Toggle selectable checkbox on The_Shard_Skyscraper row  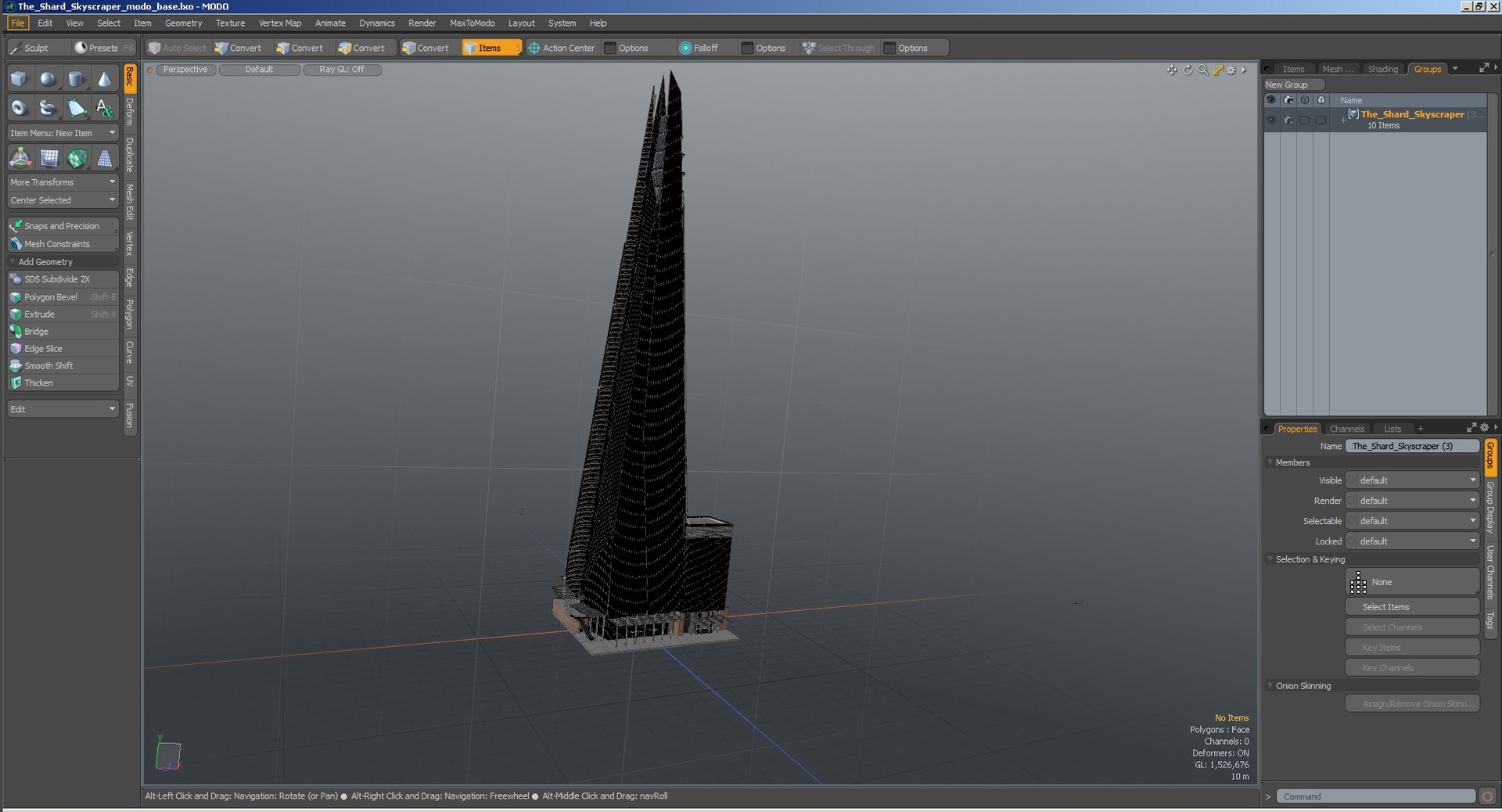pyautogui.click(x=1304, y=120)
